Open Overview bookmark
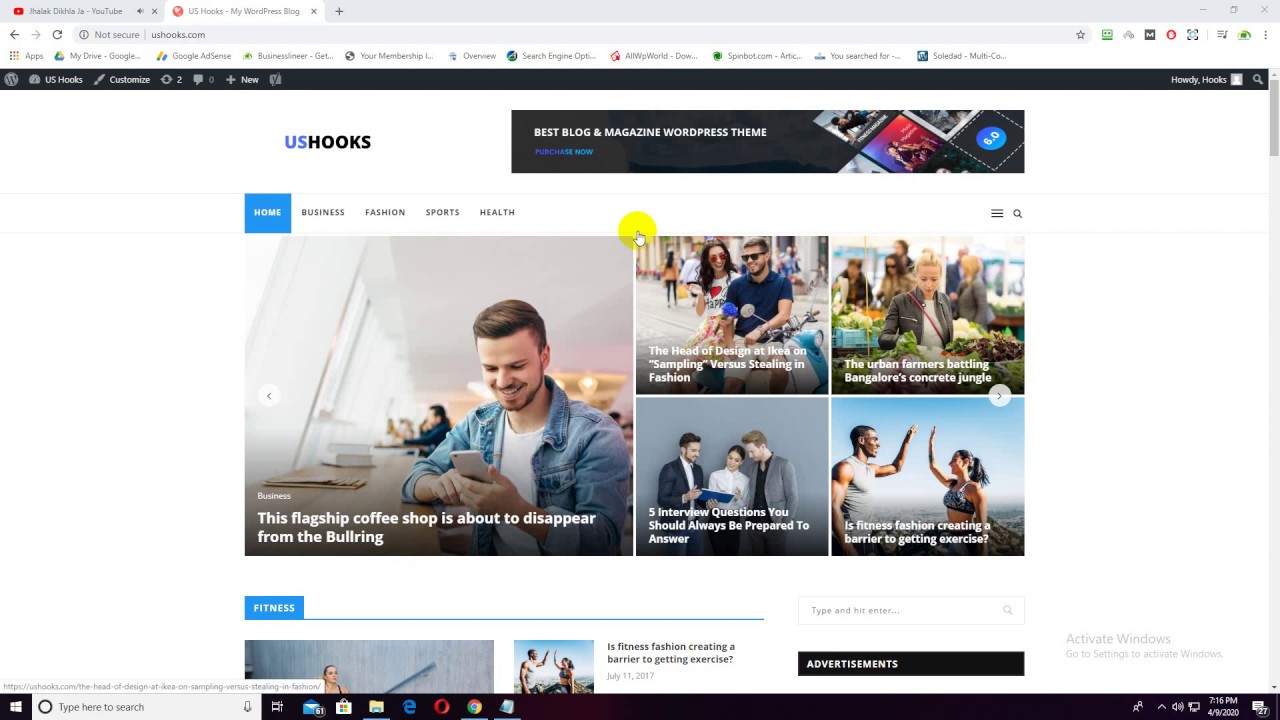 coord(472,56)
